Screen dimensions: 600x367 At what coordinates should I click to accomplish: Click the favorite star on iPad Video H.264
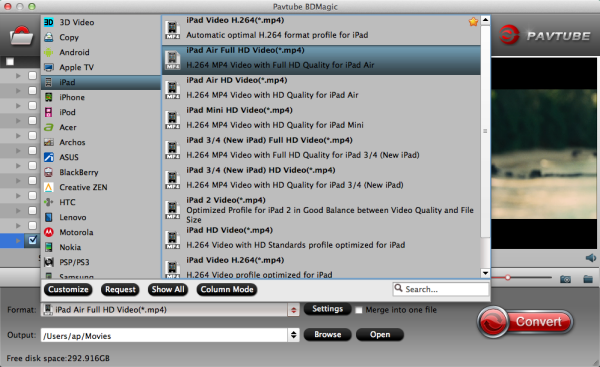click(473, 22)
